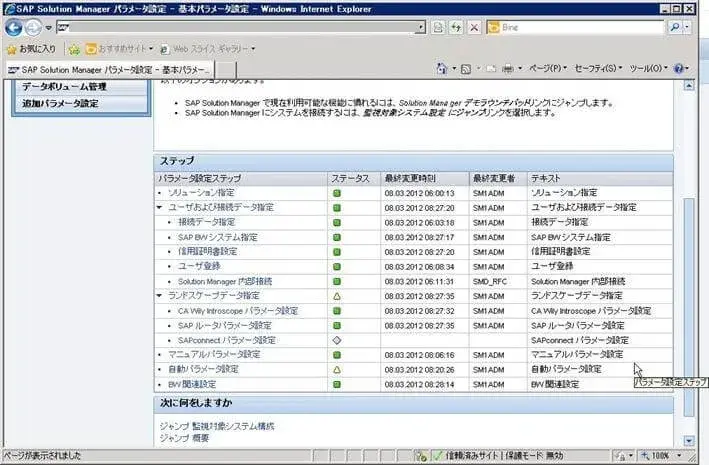
Task: Click the vertical scrollbar thumb
Action: pyautogui.click(x=689, y=308)
